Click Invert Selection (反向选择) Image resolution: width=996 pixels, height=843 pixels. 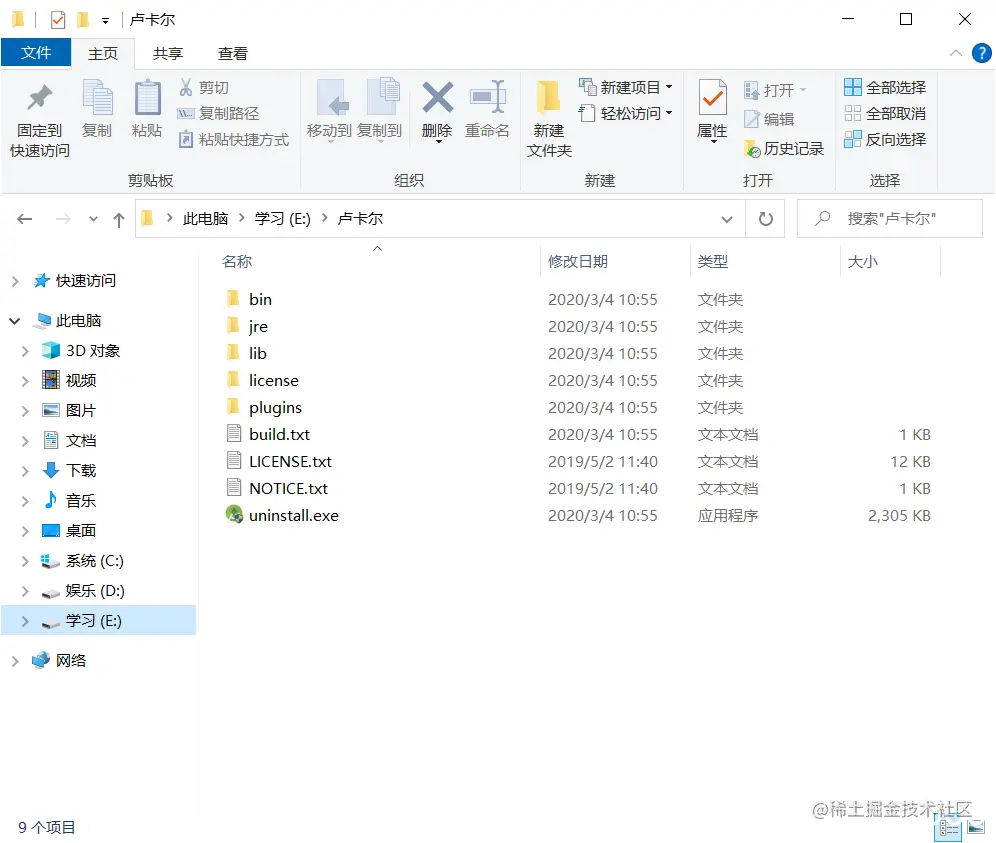pyautogui.click(x=885, y=139)
